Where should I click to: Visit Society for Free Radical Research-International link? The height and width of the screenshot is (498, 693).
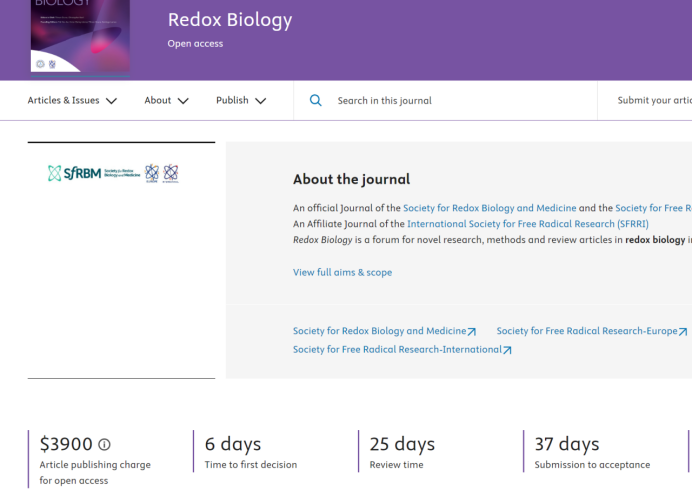[x=397, y=350]
